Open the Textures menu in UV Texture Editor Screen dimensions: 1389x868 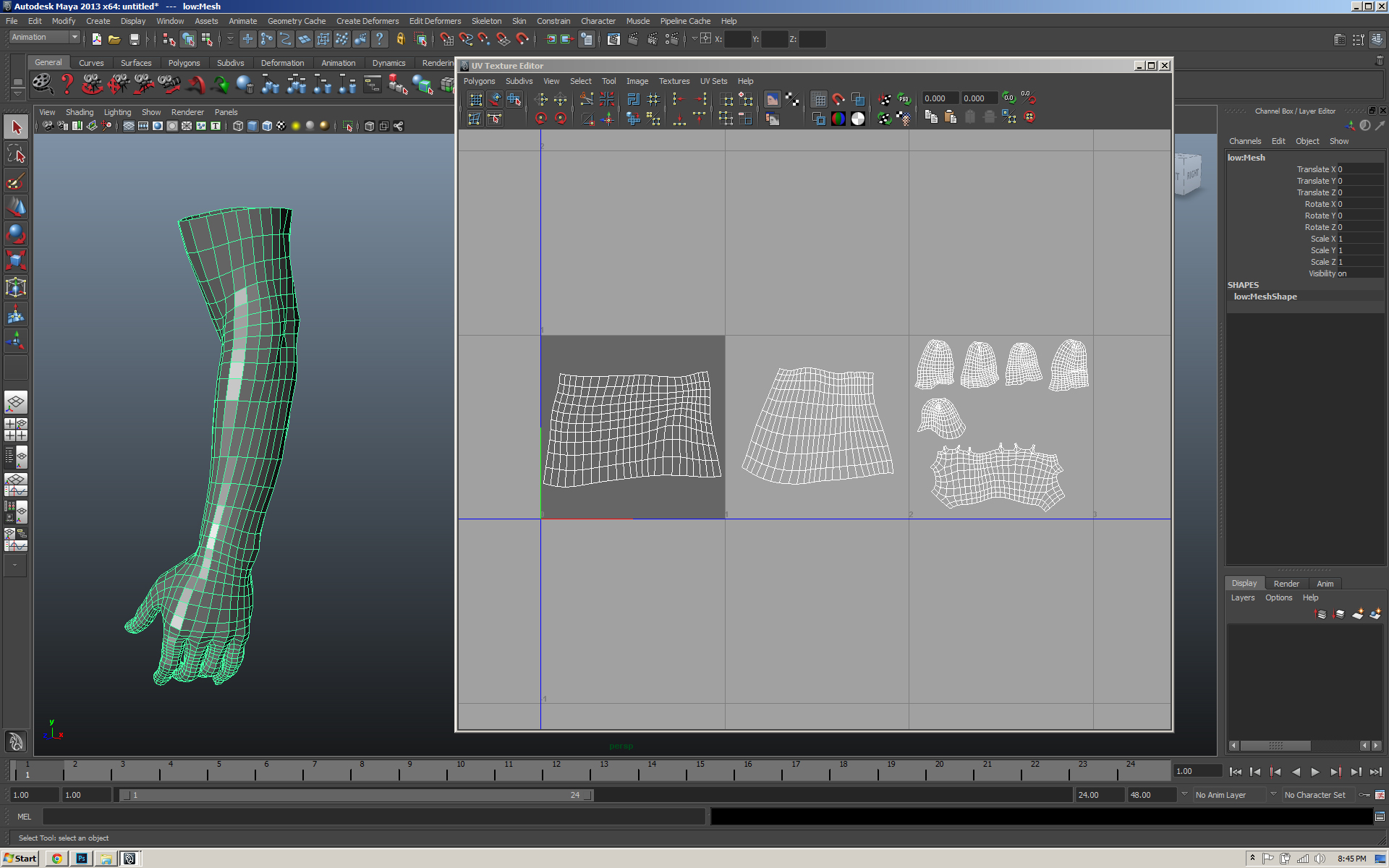click(674, 81)
